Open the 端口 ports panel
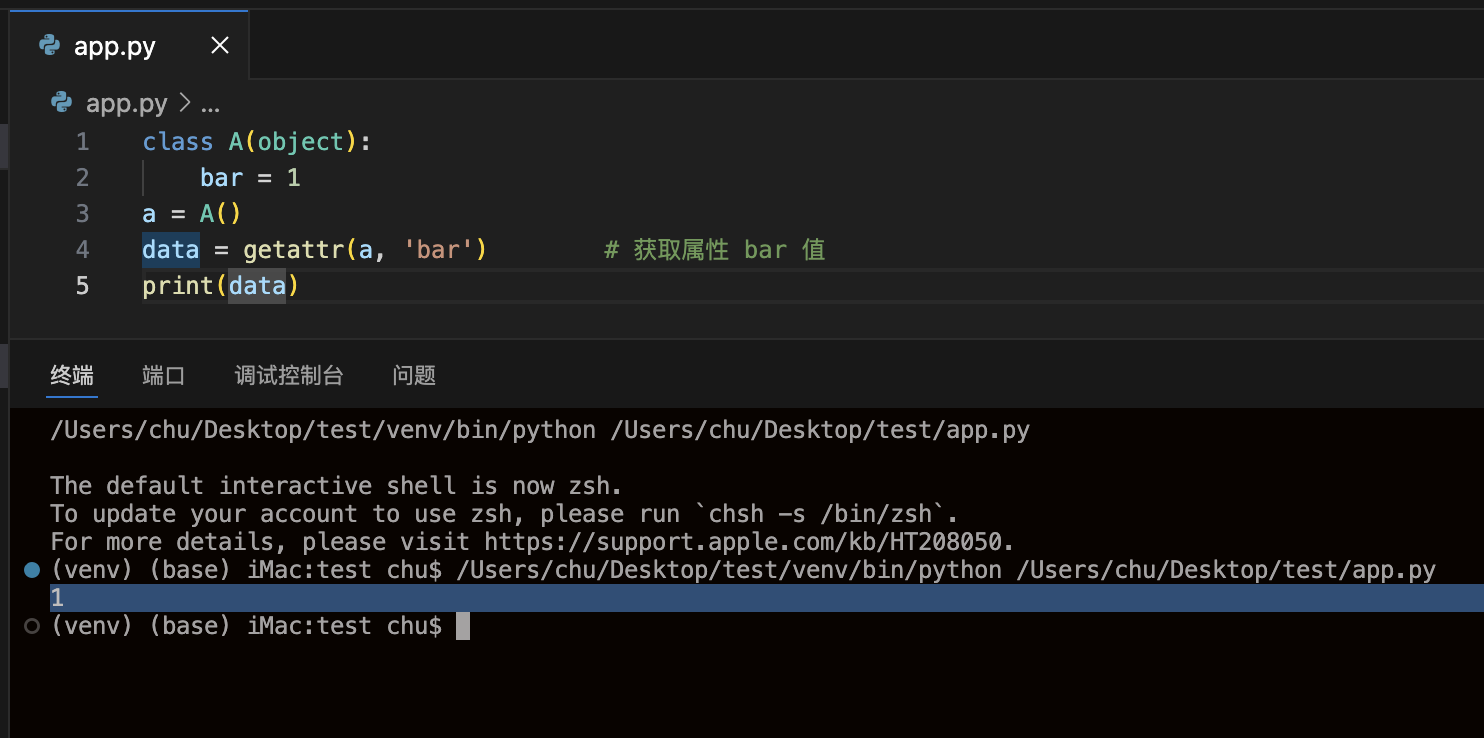1484x738 pixels. pos(163,374)
